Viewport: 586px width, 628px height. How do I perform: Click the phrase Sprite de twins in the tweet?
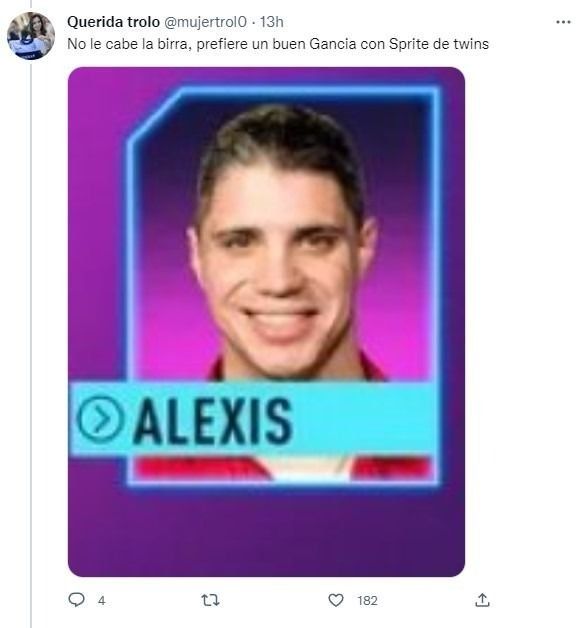point(439,44)
